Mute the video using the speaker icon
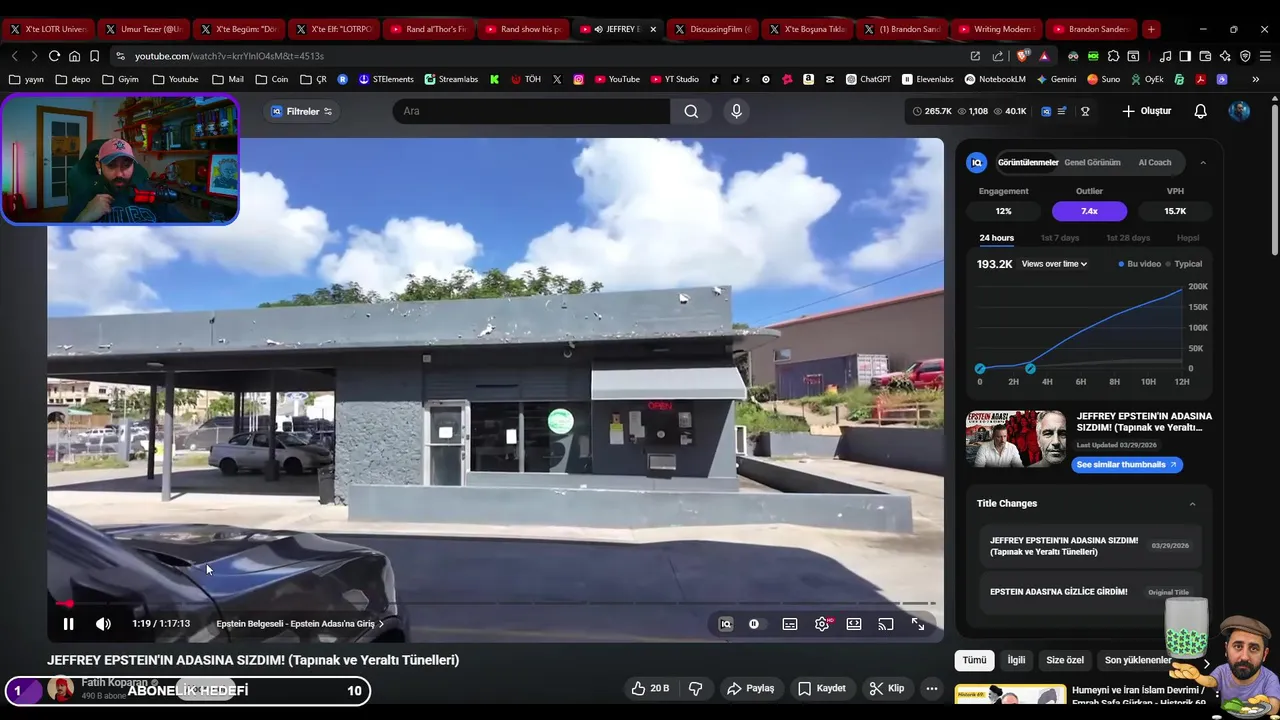This screenshot has width=1280, height=720. click(x=103, y=624)
